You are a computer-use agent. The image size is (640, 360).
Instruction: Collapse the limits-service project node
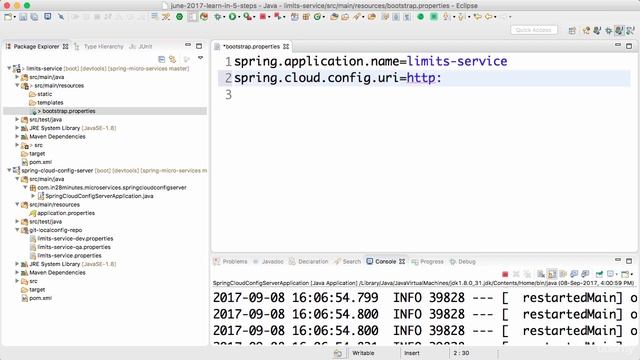click(x=9, y=69)
